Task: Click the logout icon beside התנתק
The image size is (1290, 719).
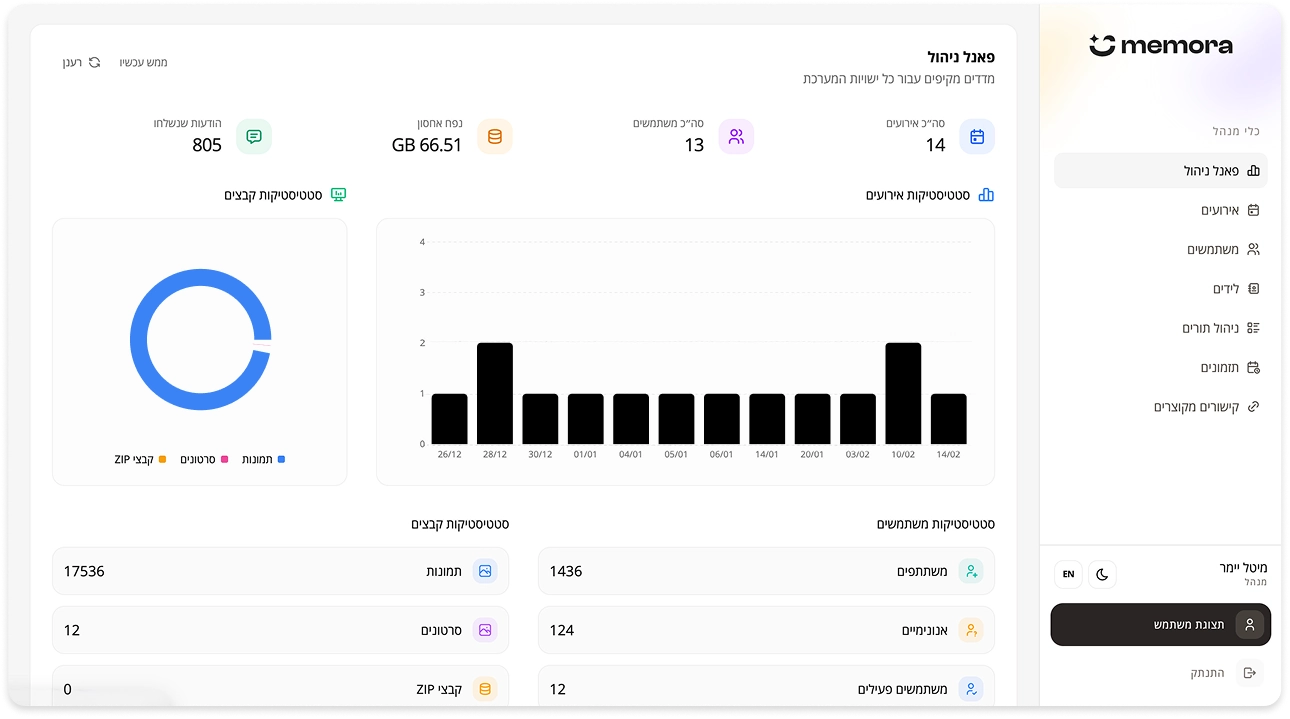Action: [1249, 673]
